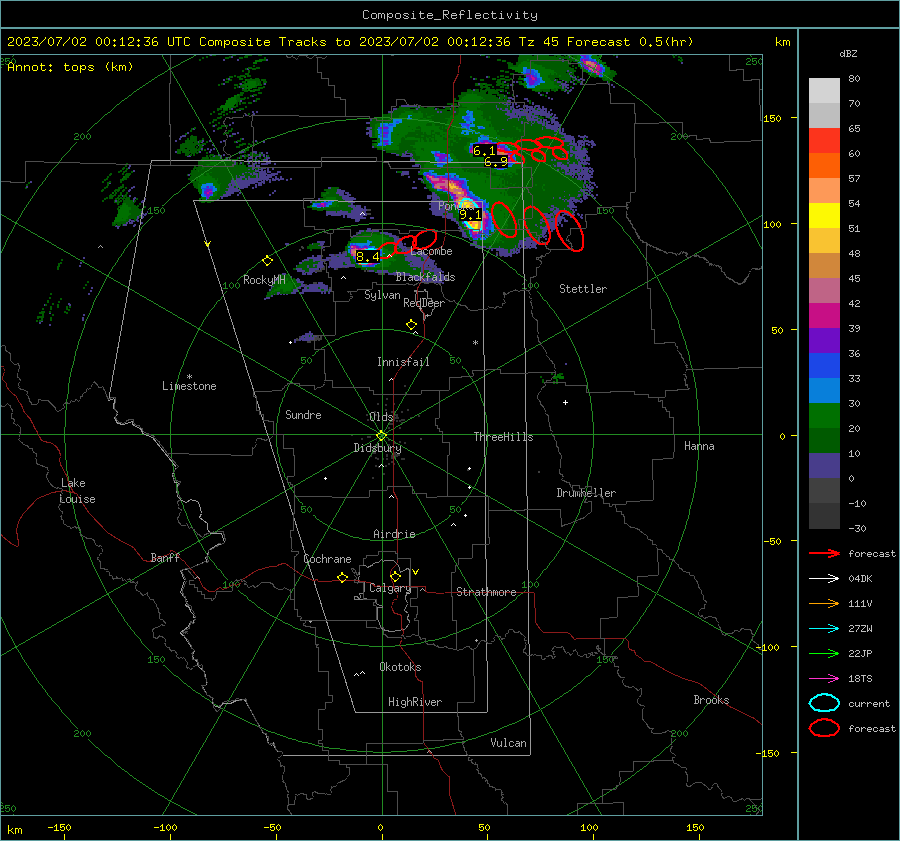The image size is (900, 841).
Task: Click the Cochrane label
Action: 327,559
